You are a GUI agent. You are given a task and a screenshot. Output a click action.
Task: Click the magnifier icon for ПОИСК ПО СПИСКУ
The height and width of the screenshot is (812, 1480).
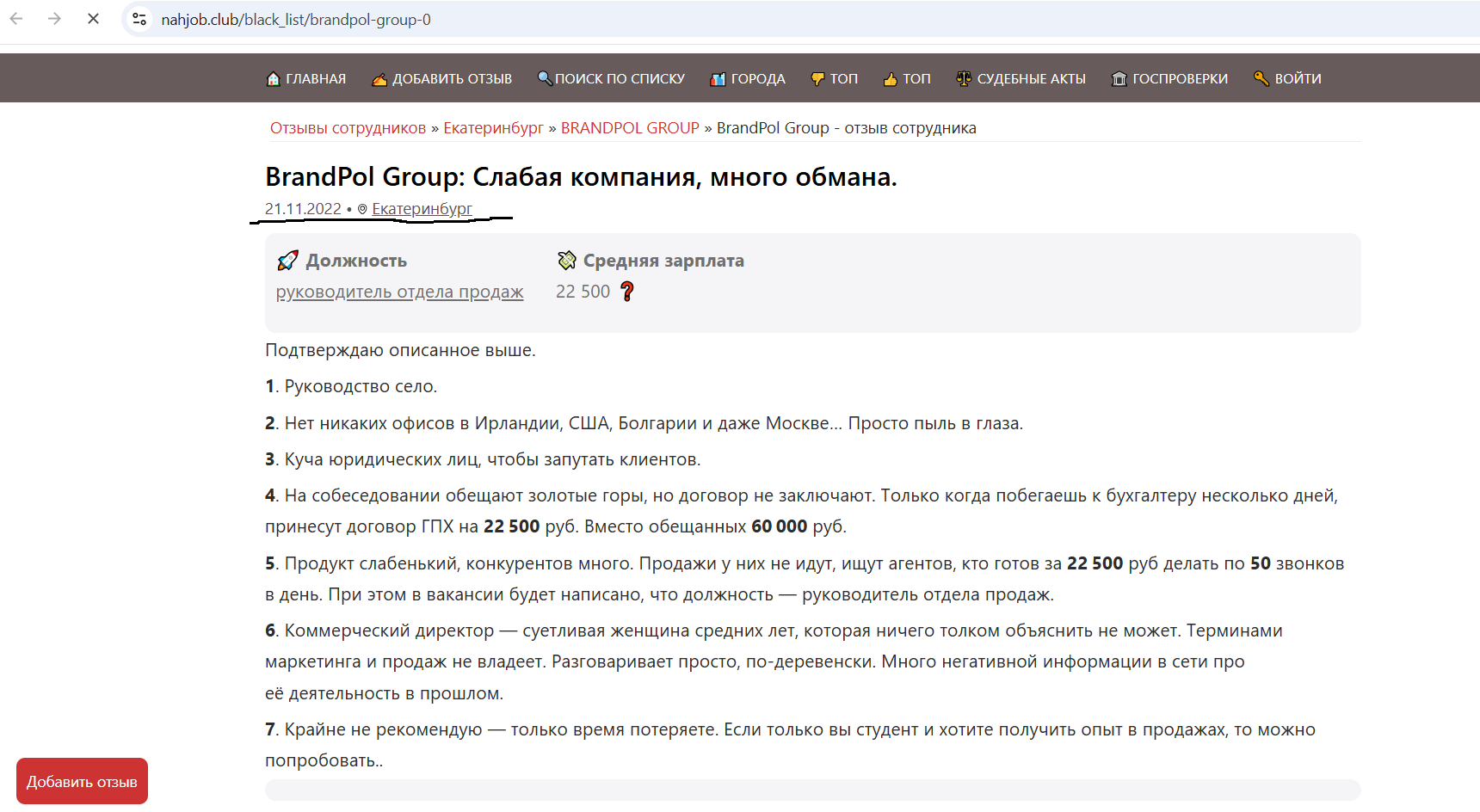(x=545, y=78)
